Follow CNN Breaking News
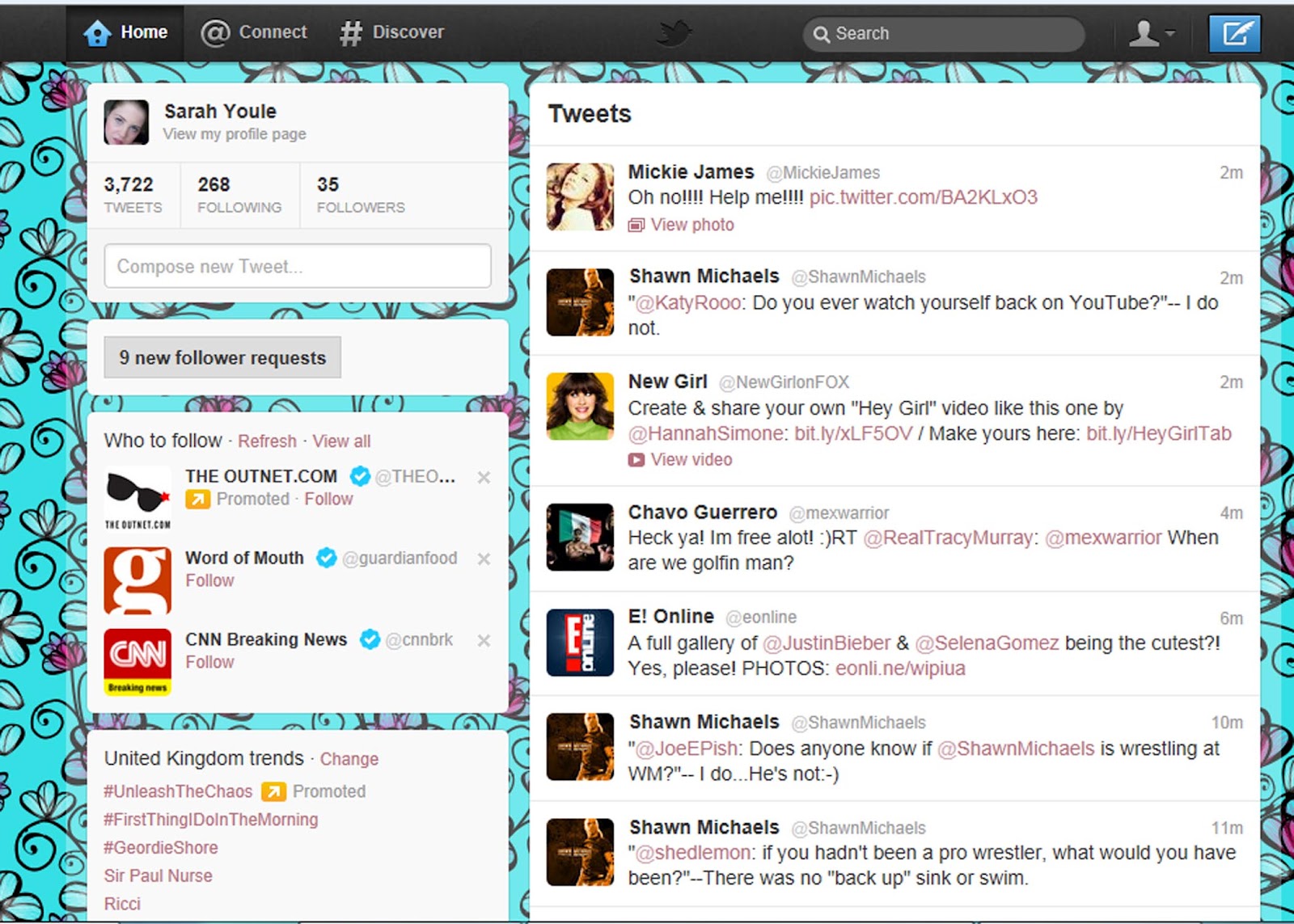The width and height of the screenshot is (1294, 924). 209,662
